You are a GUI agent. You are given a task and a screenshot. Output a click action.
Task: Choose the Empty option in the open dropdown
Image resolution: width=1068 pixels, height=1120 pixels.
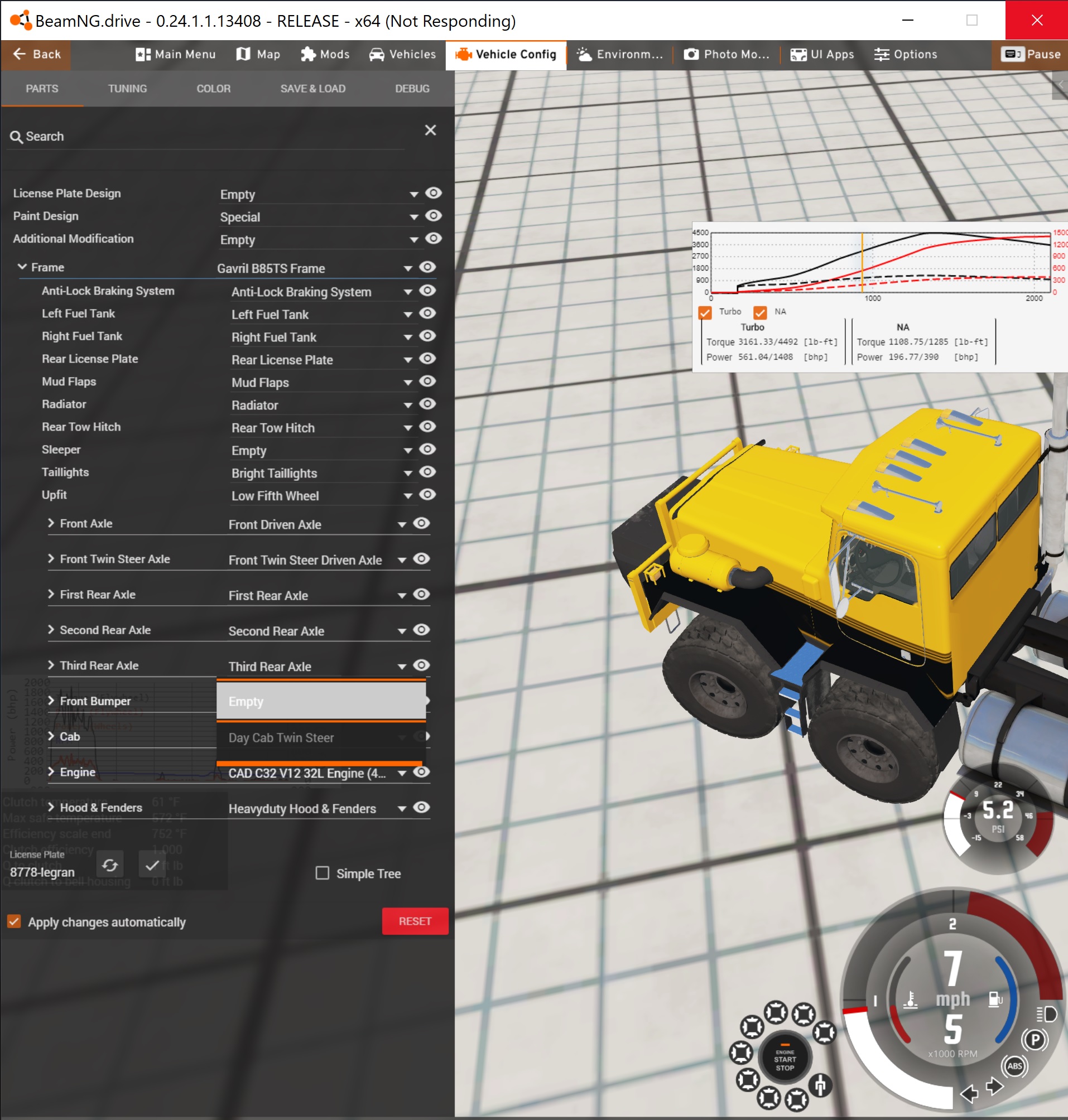pyautogui.click(x=321, y=701)
